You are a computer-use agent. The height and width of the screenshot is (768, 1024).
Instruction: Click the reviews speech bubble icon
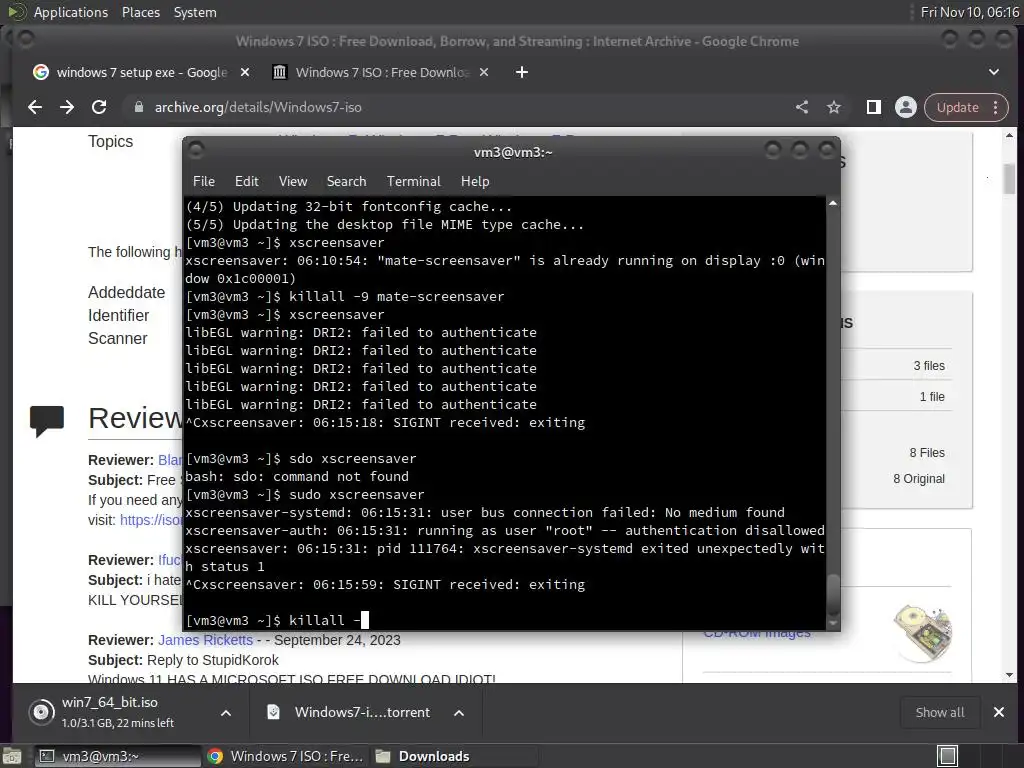47,421
